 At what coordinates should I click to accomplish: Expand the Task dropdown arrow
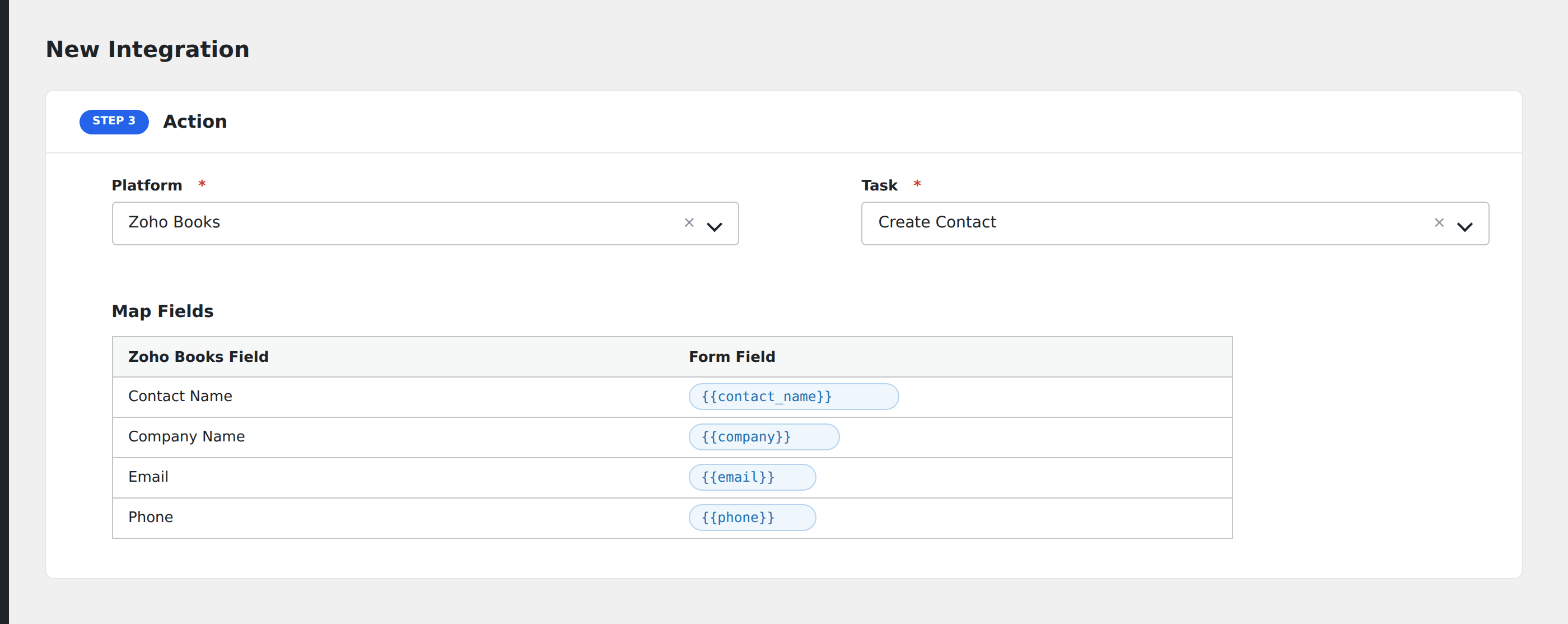click(x=1464, y=226)
